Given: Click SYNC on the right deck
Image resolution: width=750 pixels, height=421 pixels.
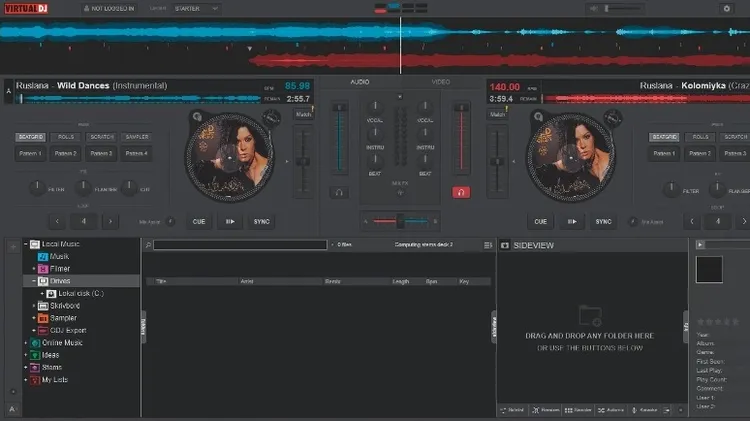Looking at the screenshot, I should [x=604, y=222].
